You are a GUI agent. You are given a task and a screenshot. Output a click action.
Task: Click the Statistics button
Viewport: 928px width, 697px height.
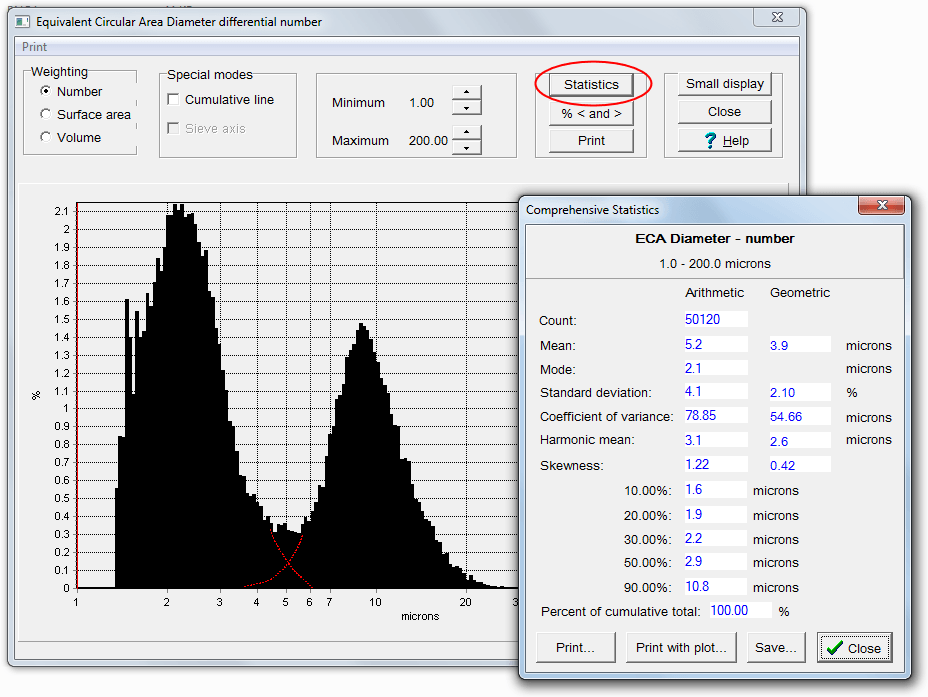pyautogui.click(x=591, y=85)
